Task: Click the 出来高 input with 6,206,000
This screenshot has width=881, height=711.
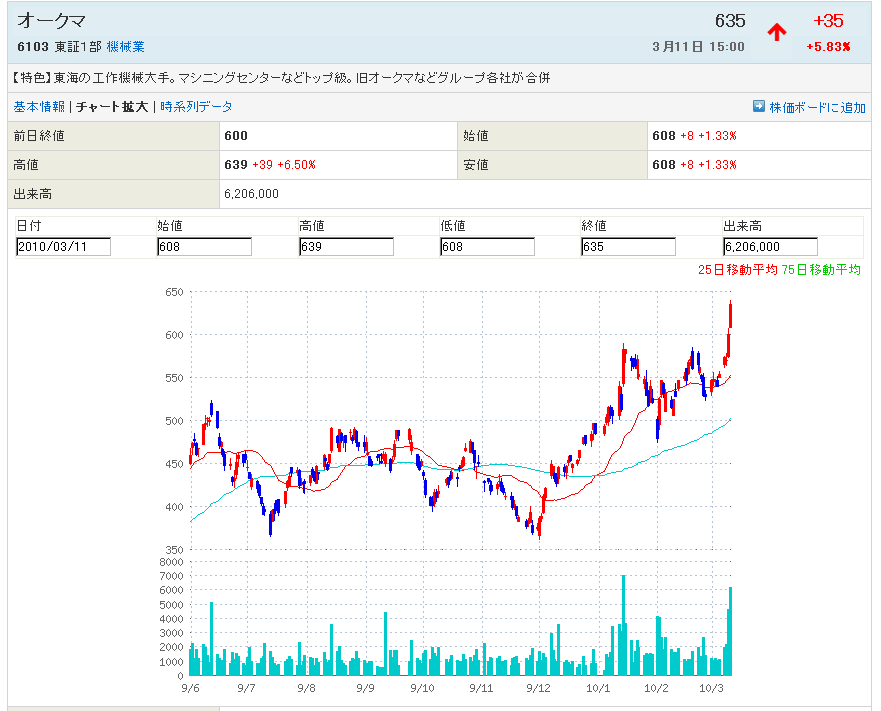Action: point(770,247)
